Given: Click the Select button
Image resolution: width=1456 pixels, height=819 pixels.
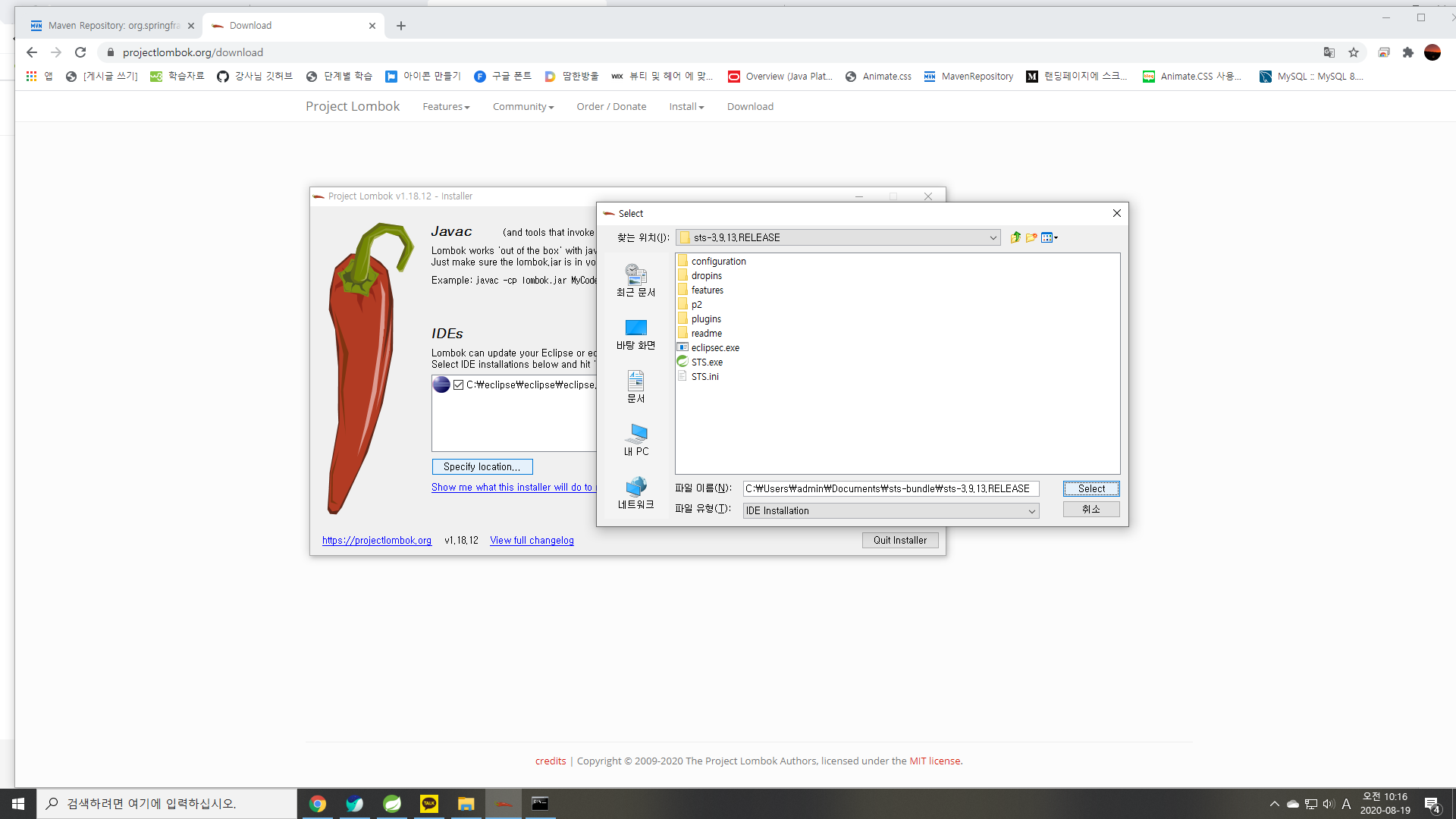Looking at the screenshot, I should click(x=1091, y=488).
